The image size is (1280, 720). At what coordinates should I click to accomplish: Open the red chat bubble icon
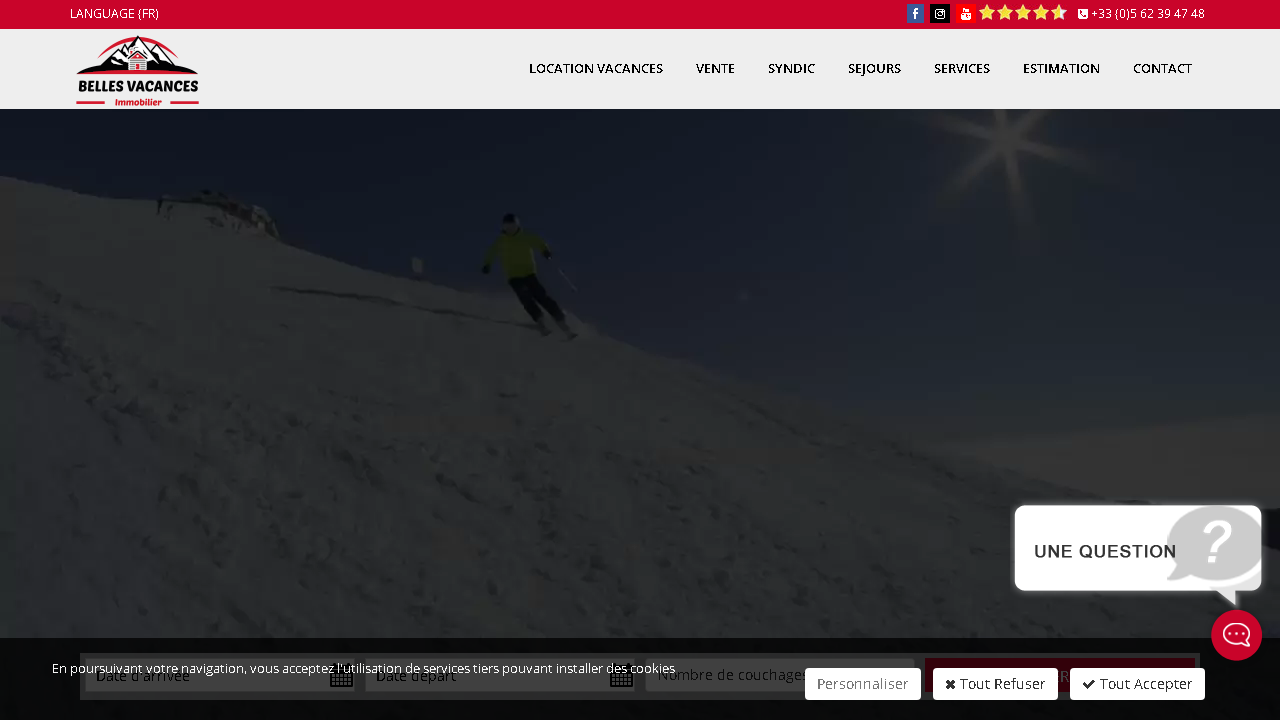pos(1236,635)
